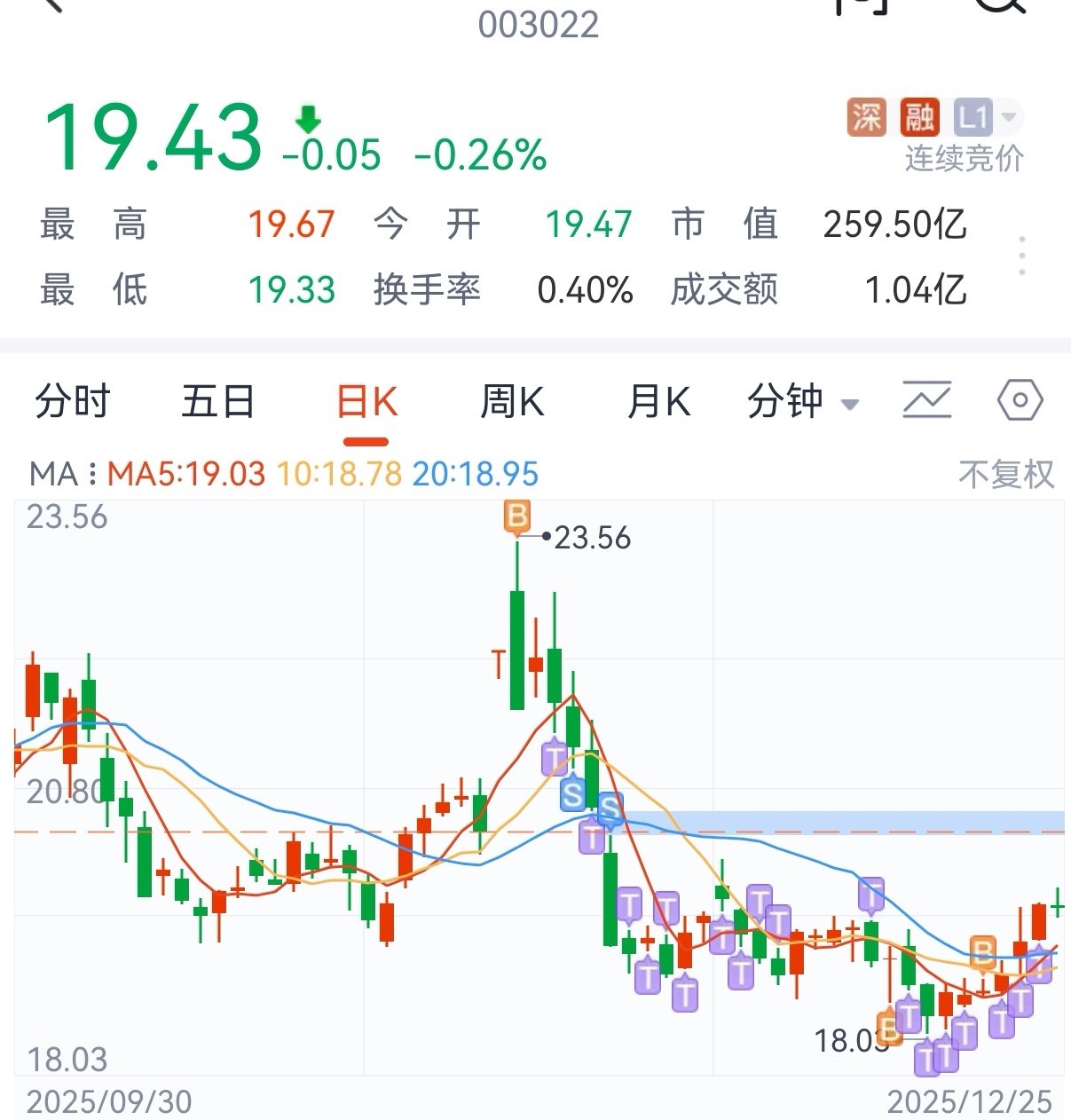
Task: Tap the 深 Shenzhen market badge
Action: pos(866,117)
